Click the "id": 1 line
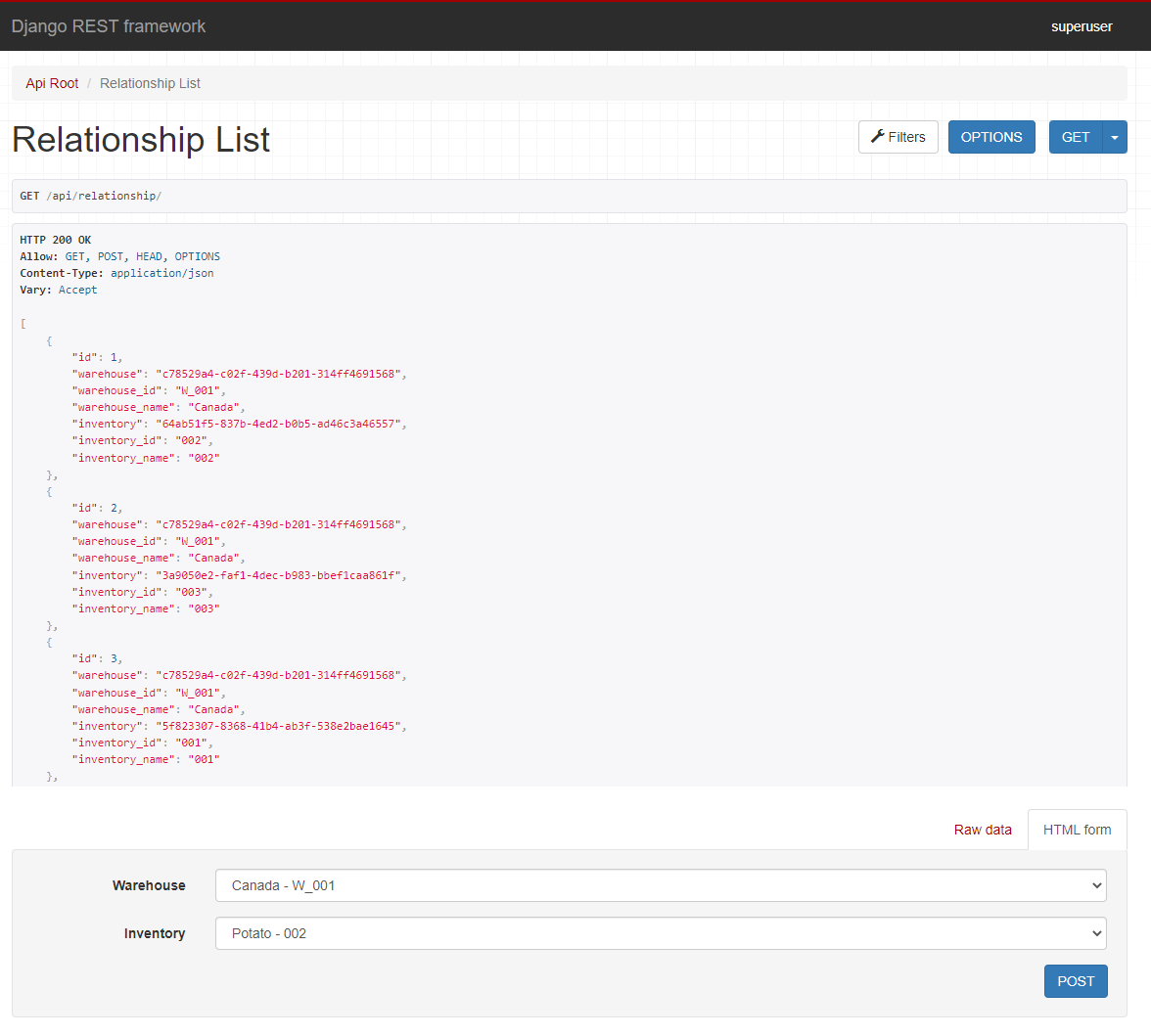 97,357
